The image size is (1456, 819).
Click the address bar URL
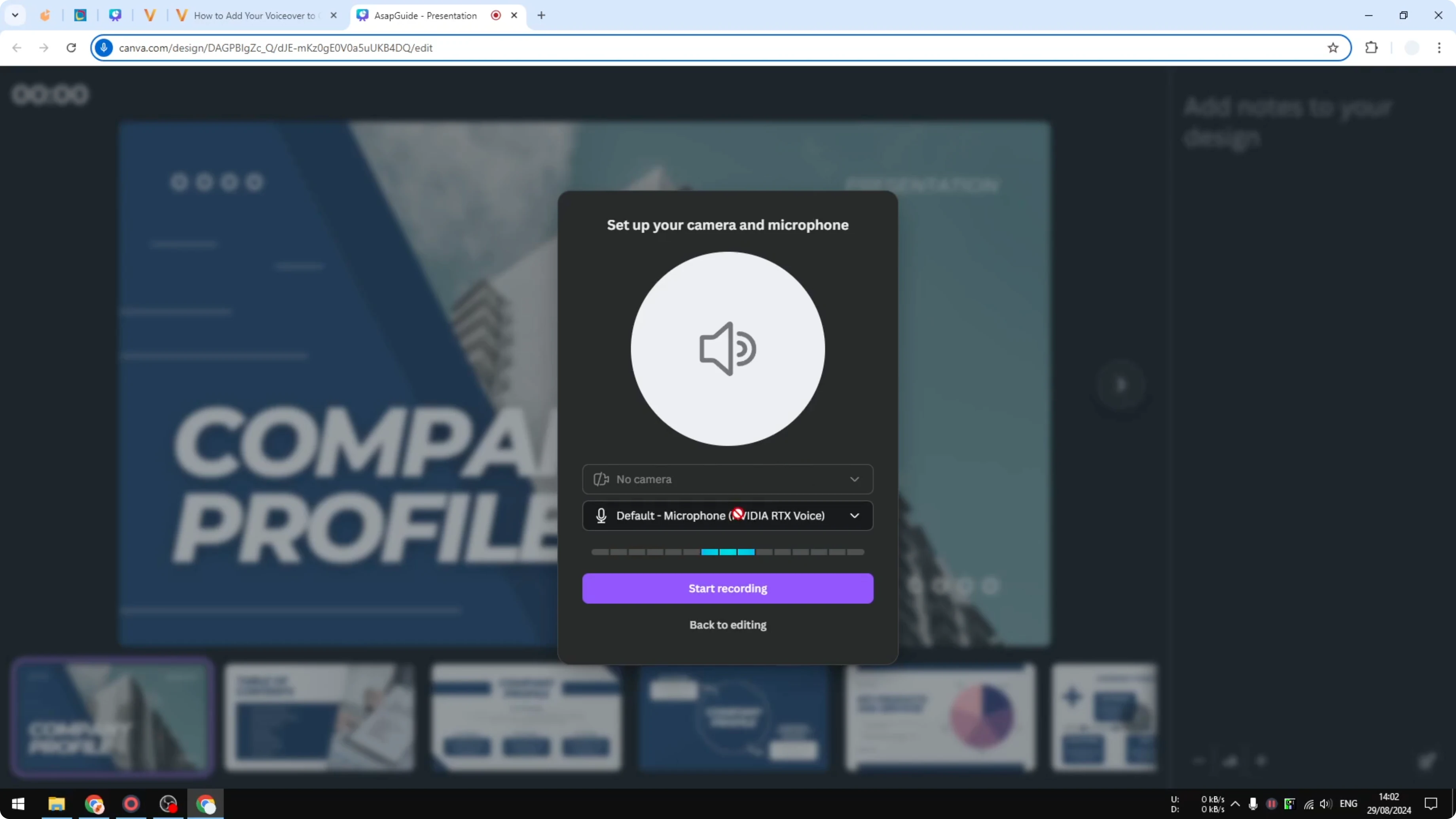click(276, 48)
